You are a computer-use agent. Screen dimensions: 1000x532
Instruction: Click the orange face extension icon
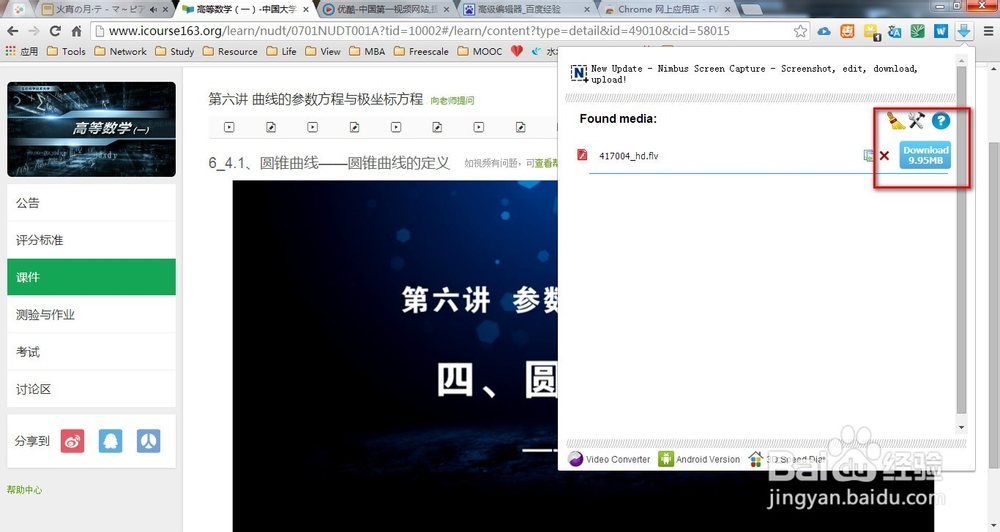[x=847, y=31]
